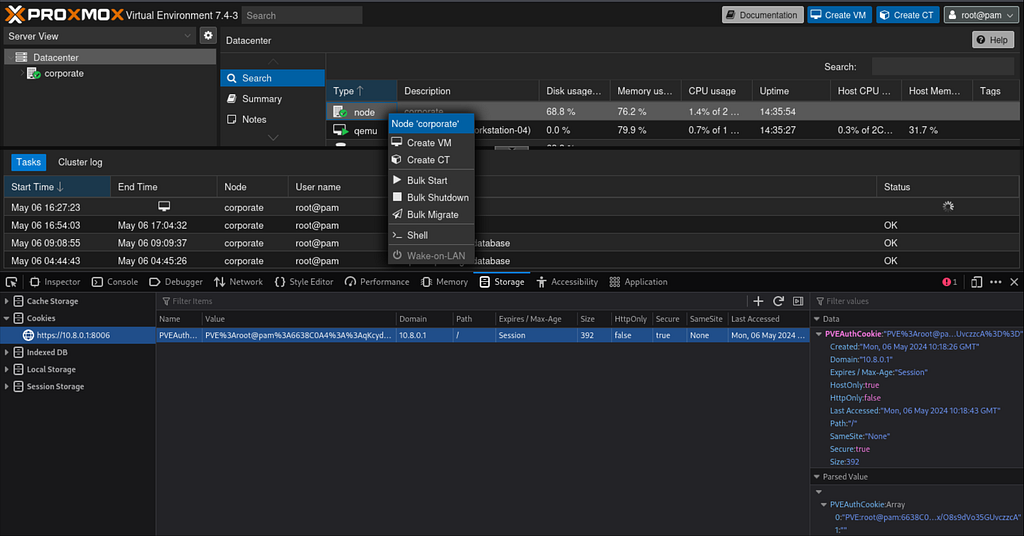Click the Help button
The image size is (1024, 536).
(992, 40)
